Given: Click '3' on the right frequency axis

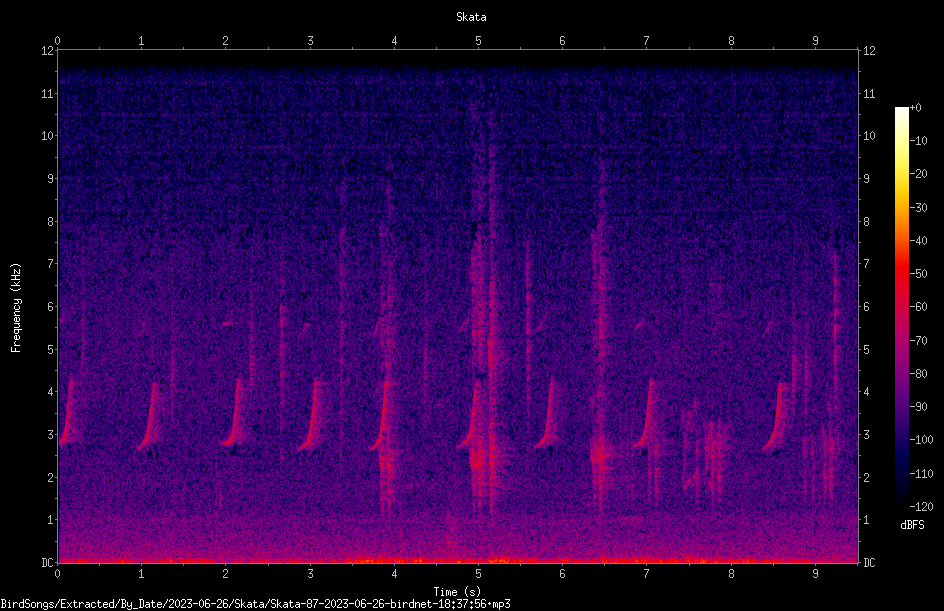Looking at the screenshot, I should pos(866,435).
